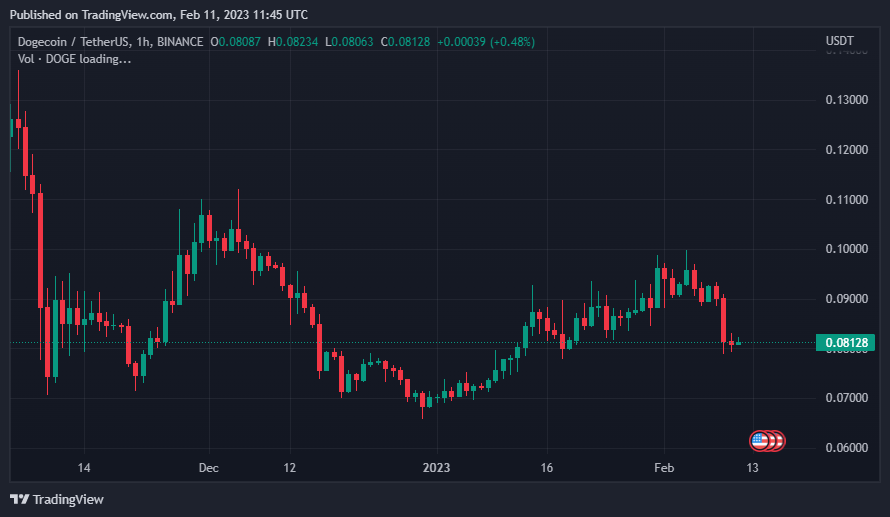
Task: Click the Vol · DOGE loading indicator label
Action: pos(74,59)
